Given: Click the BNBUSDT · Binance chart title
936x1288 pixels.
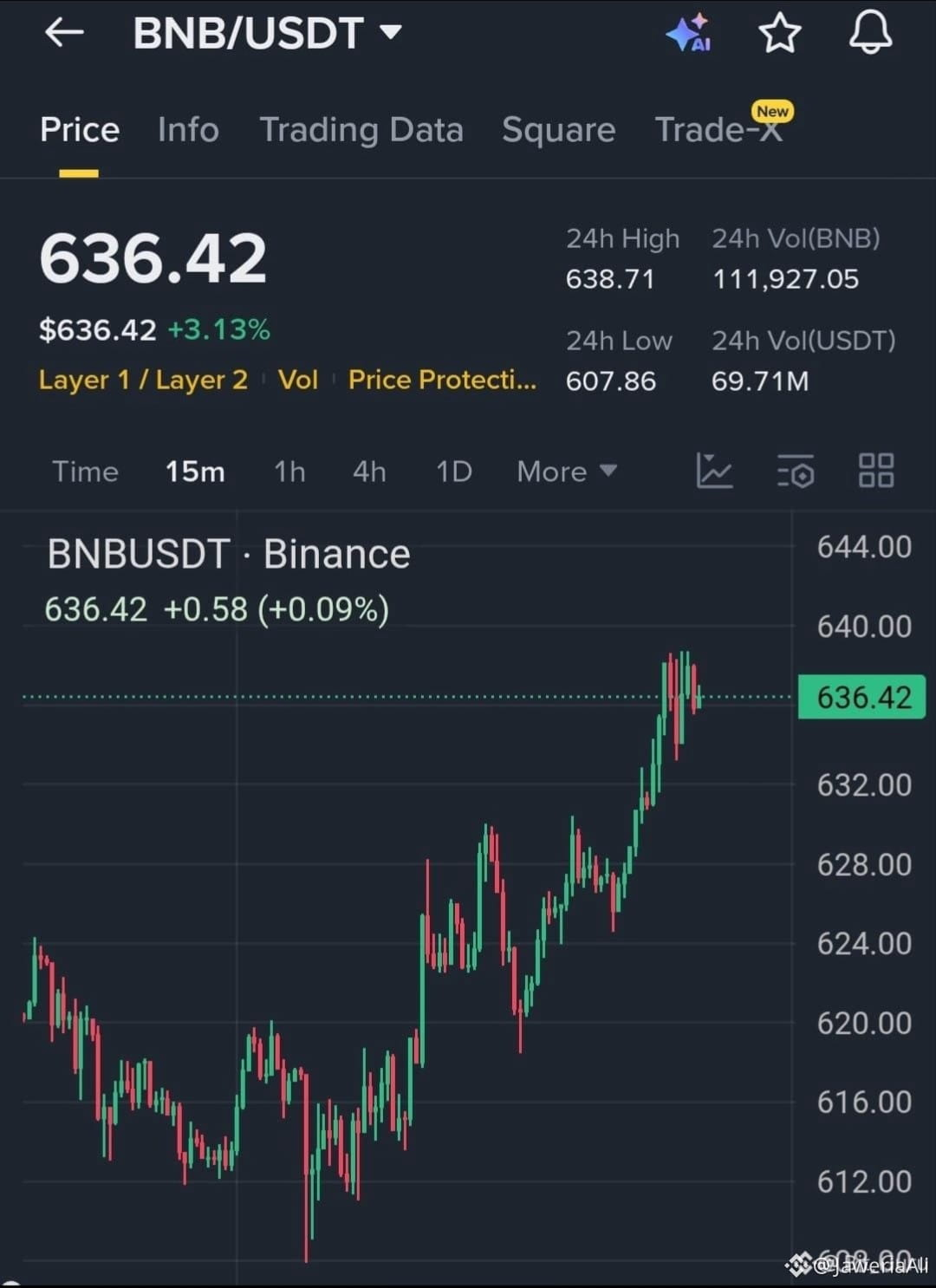Looking at the screenshot, I should (x=229, y=554).
